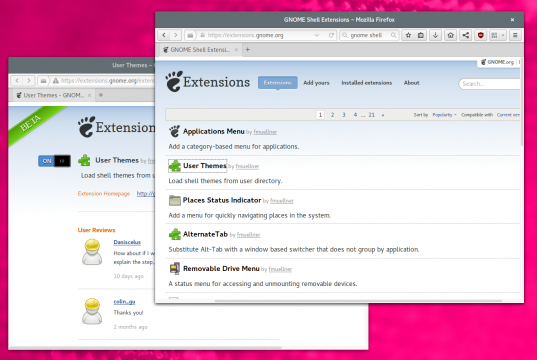Open URL history dropdown in the front window's address bar

[x=317, y=35]
